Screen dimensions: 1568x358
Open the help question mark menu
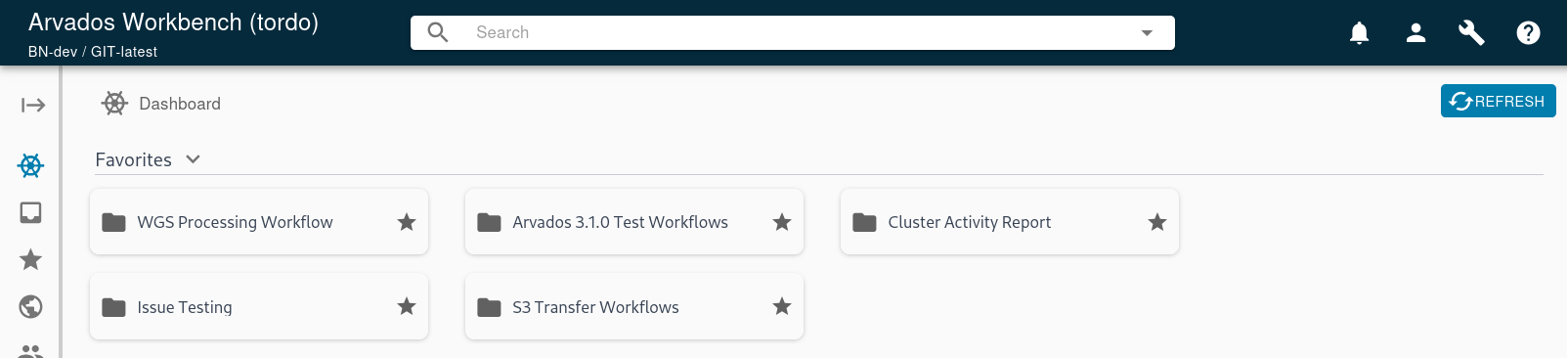[x=1528, y=33]
